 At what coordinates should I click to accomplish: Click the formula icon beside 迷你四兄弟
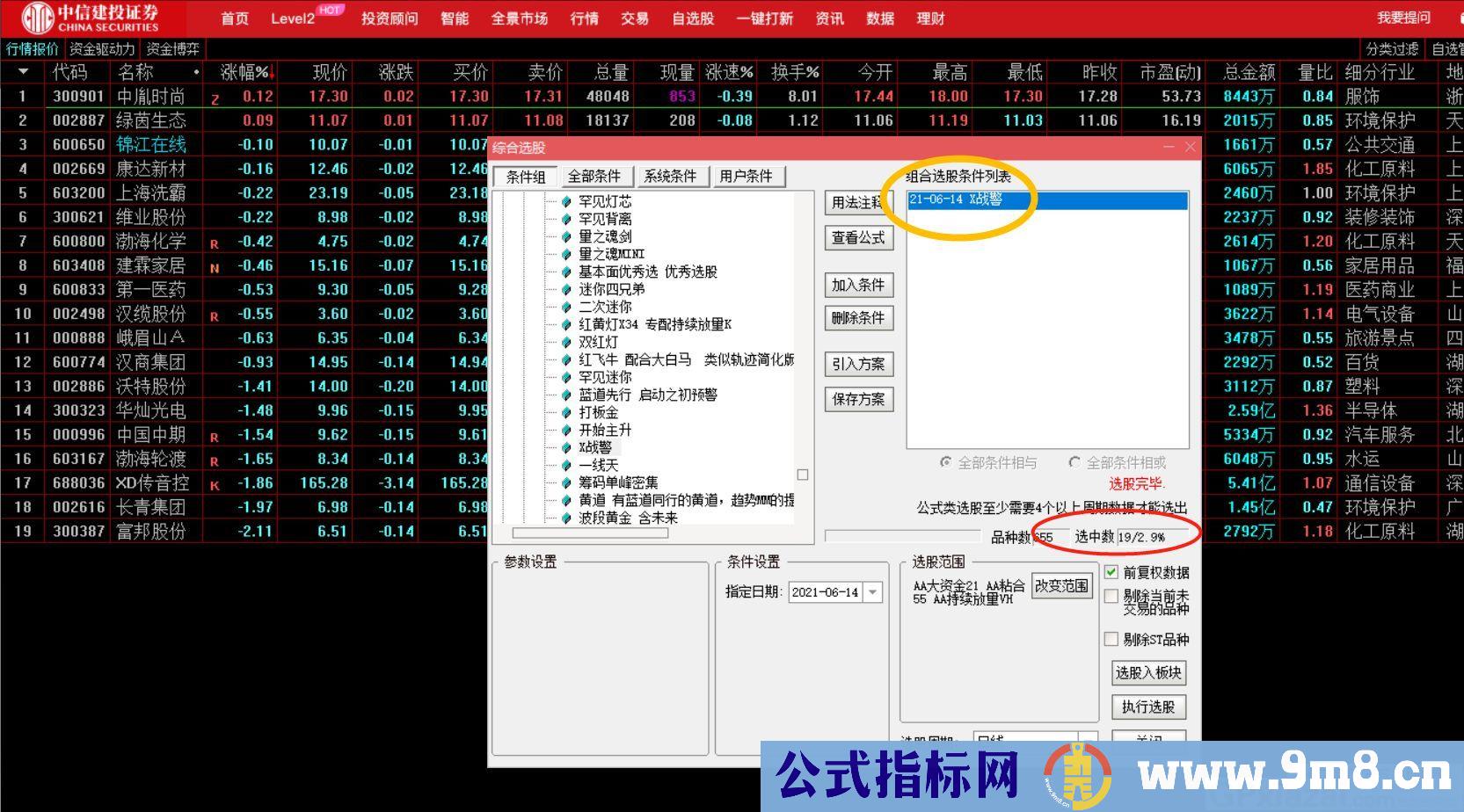(x=566, y=289)
